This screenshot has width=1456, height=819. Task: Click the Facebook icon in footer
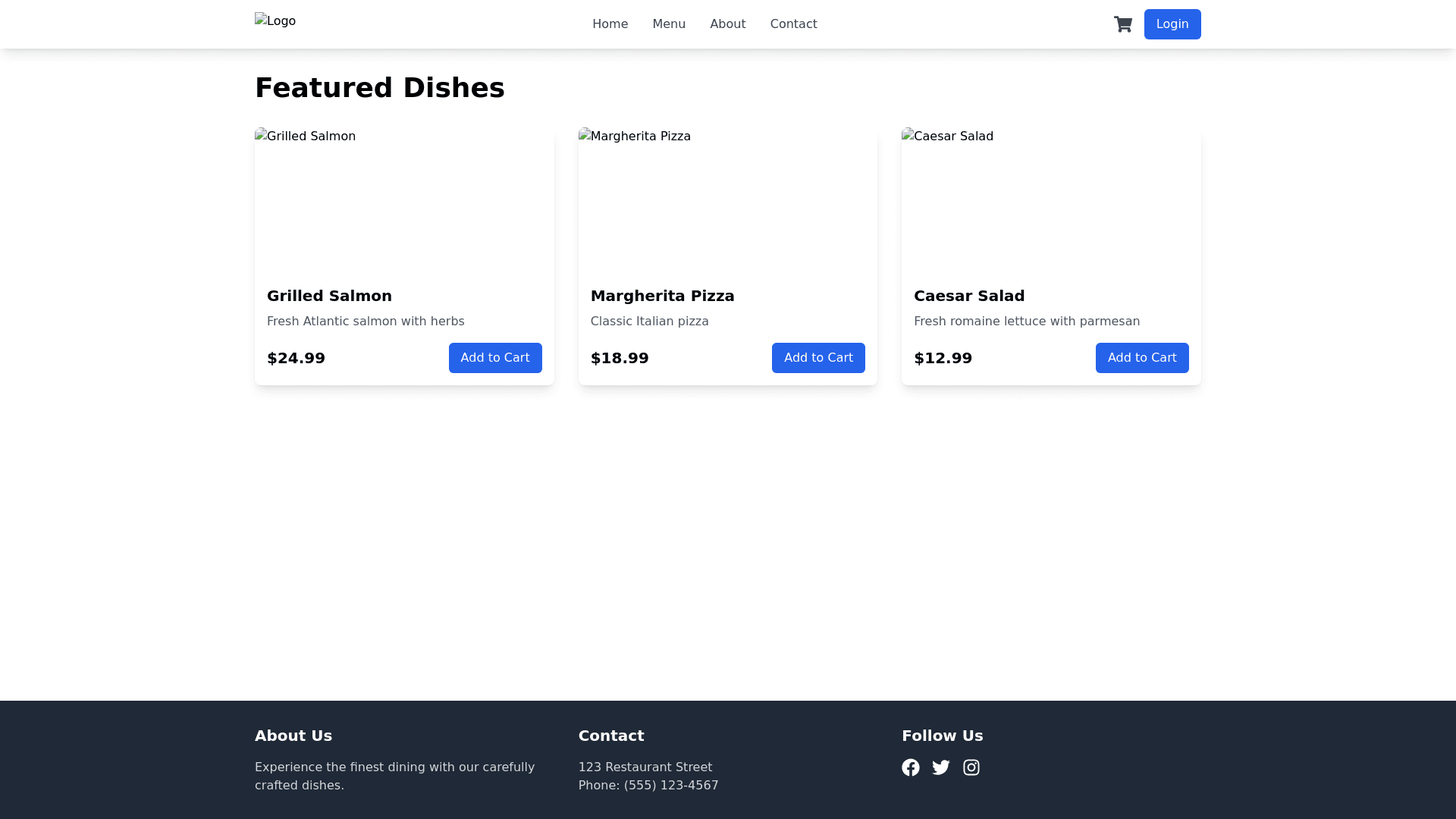911,767
